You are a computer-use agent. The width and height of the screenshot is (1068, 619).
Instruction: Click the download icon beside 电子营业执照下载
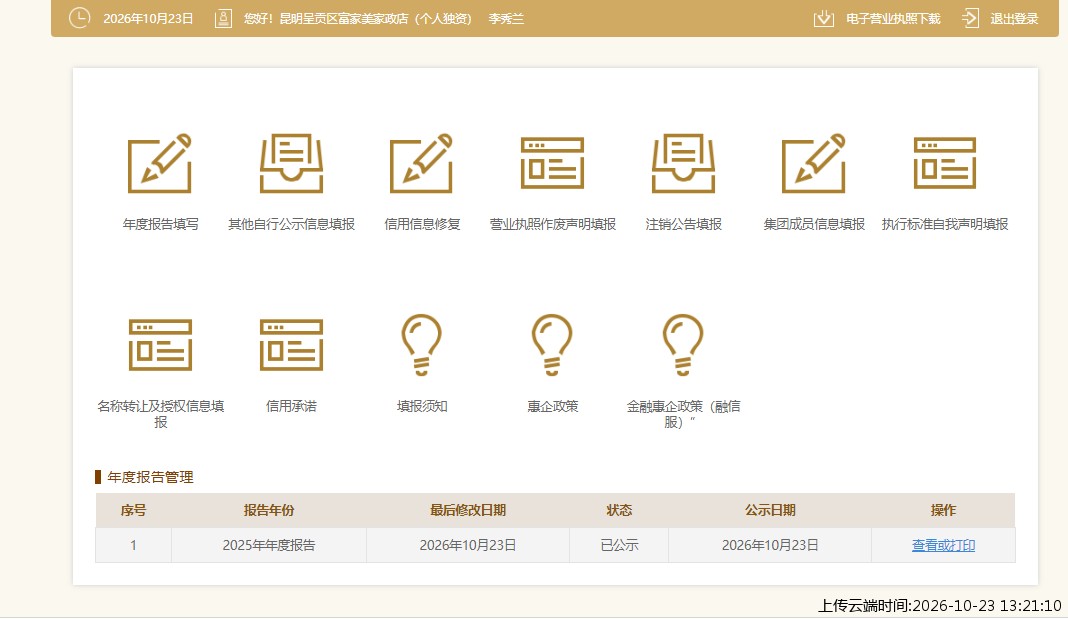coord(823,18)
